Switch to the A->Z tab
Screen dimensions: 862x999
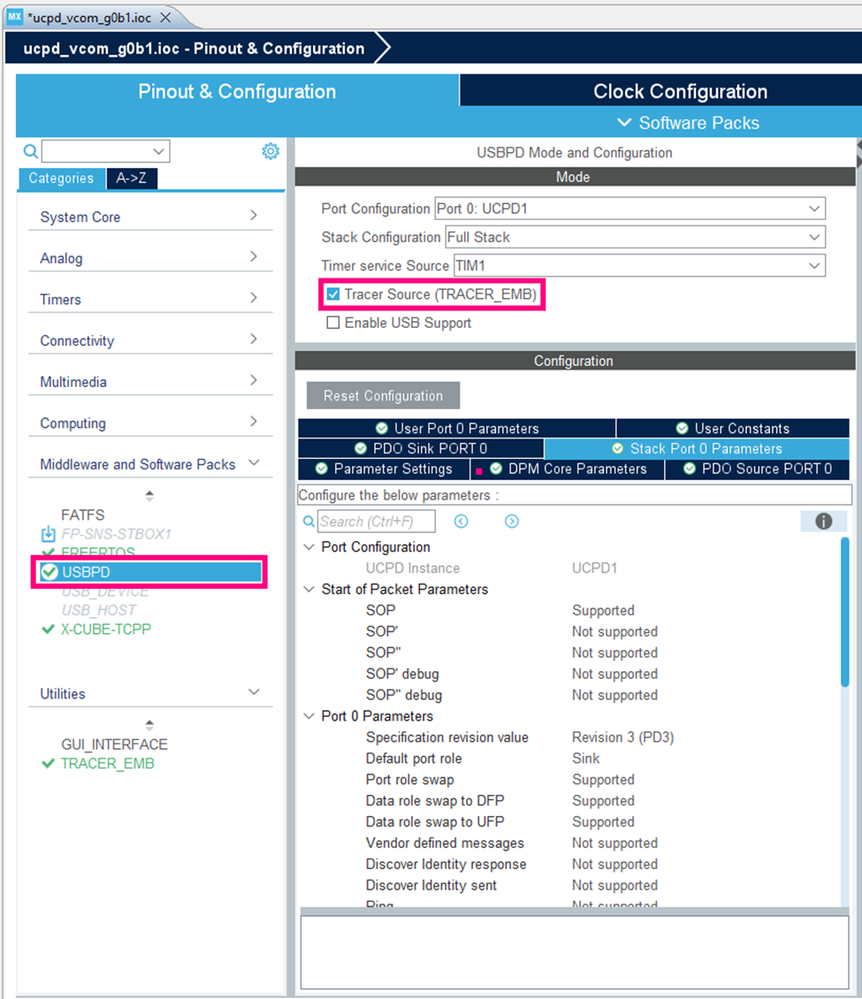coord(132,178)
